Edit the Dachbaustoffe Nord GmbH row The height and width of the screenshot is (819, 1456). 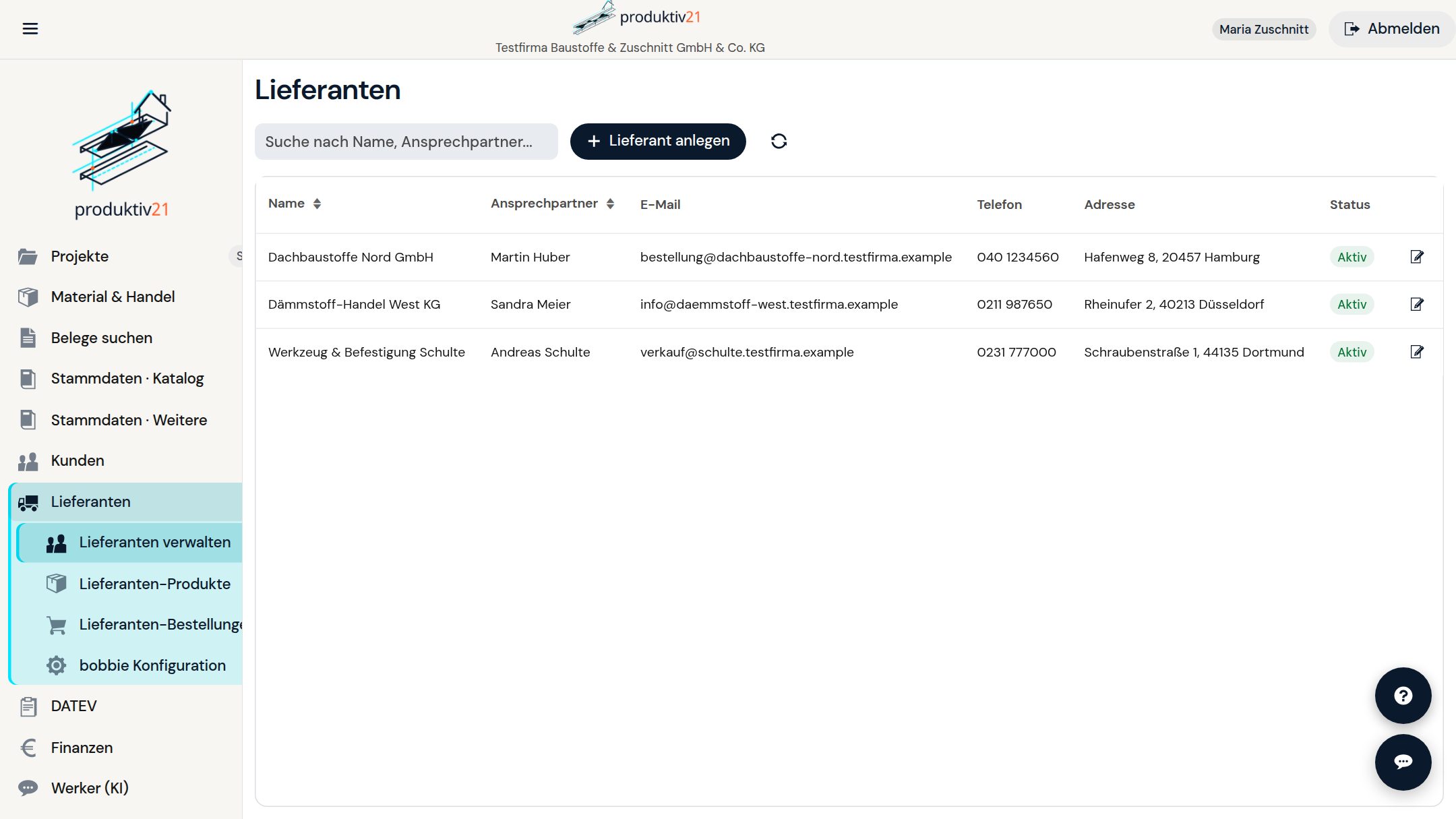(1417, 257)
